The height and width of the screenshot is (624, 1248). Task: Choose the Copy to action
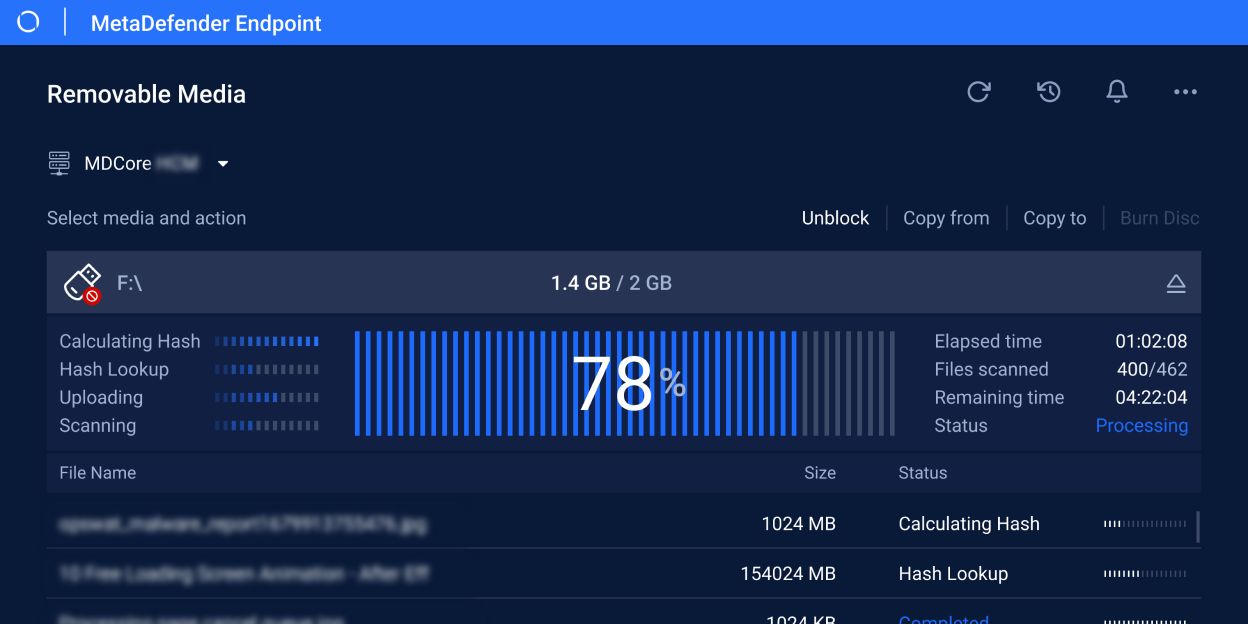pos(1054,218)
